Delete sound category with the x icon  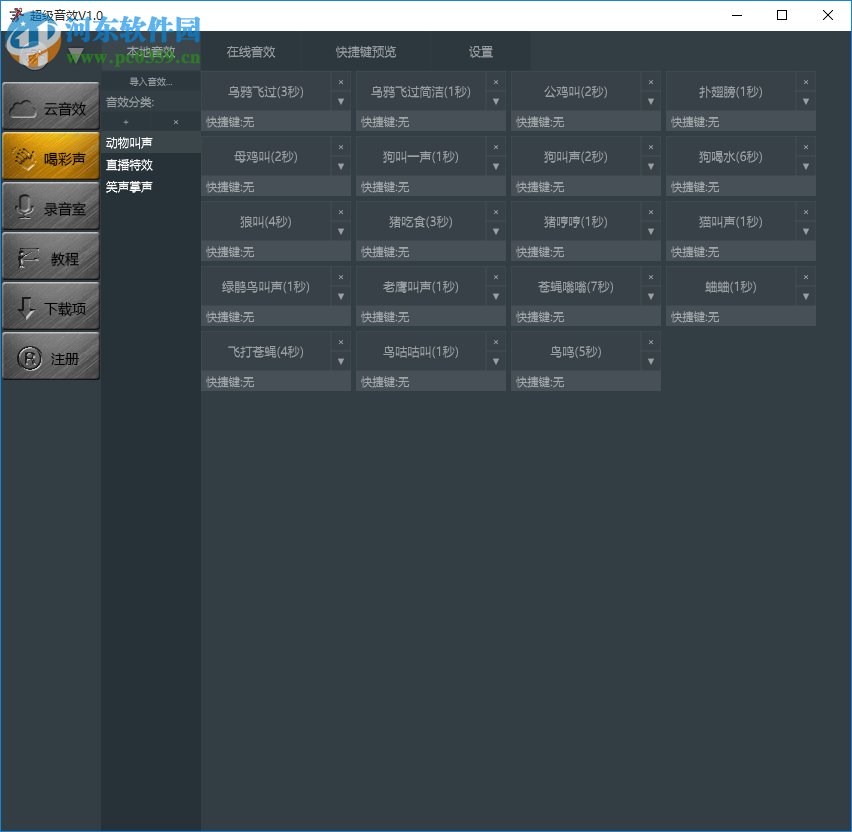coord(176,122)
